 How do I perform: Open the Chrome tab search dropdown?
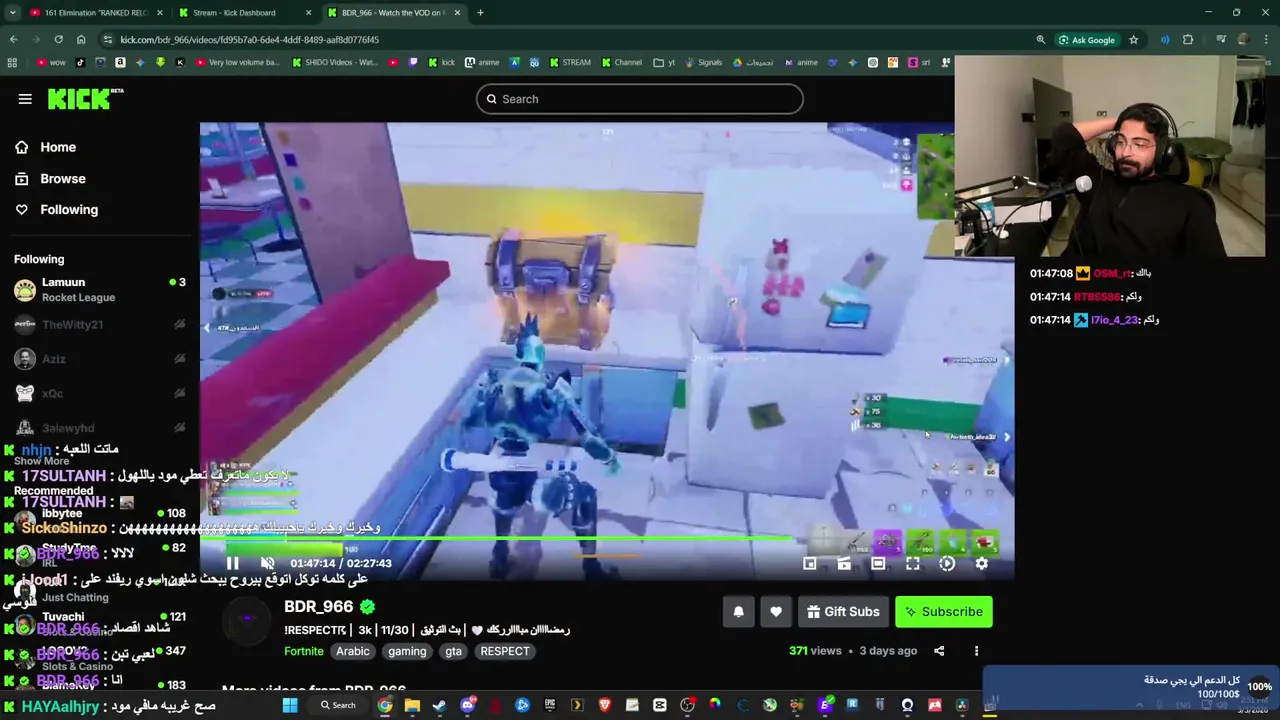click(x=12, y=12)
